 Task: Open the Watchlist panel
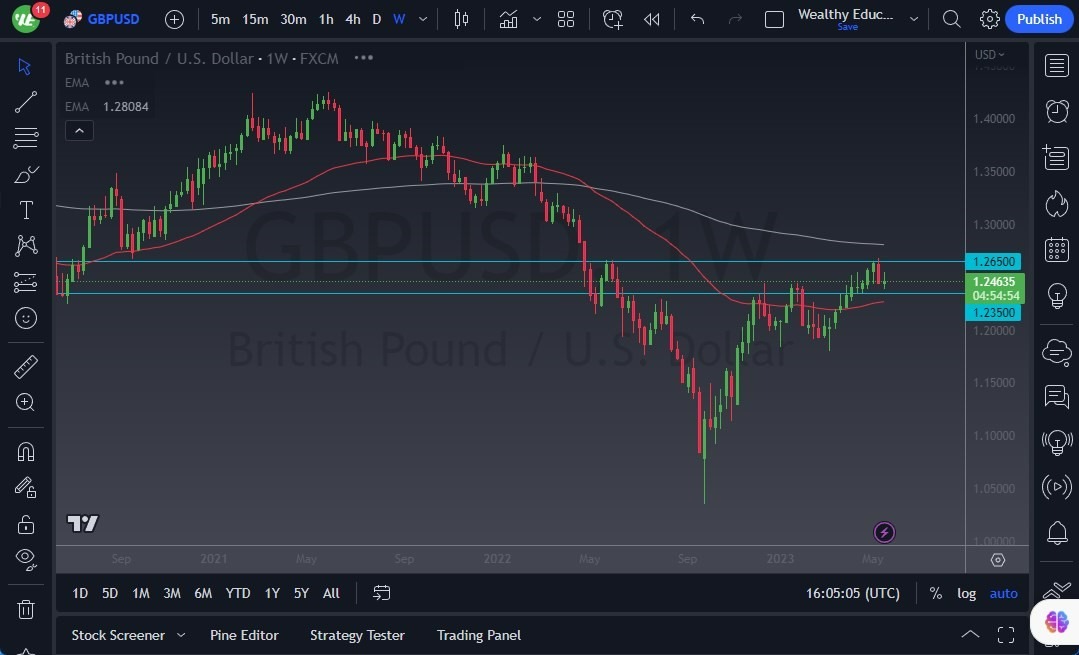pyautogui.click(x=1056, y=66)
